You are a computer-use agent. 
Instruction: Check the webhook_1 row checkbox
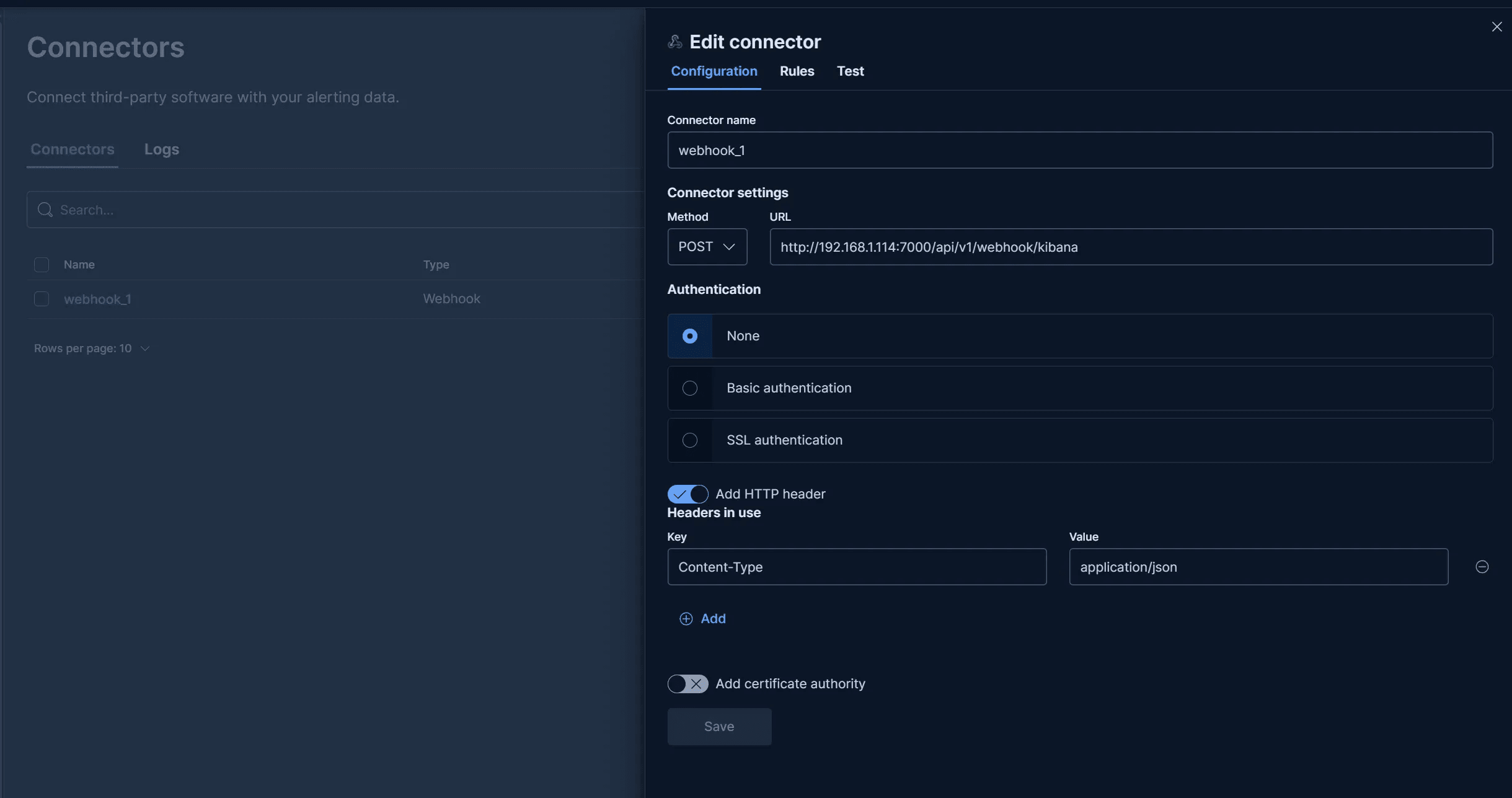click(x=42, y=299)
